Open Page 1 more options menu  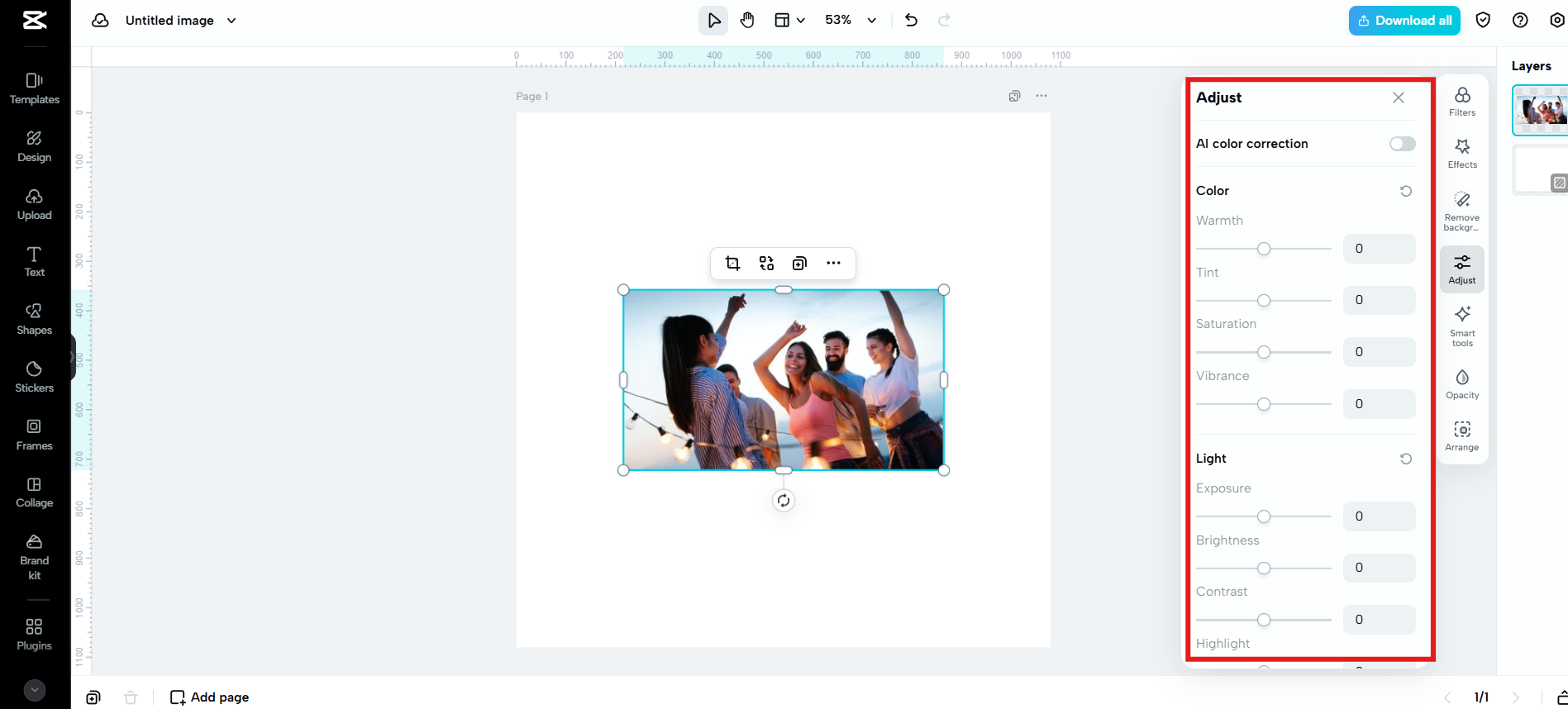point(1041,96)
